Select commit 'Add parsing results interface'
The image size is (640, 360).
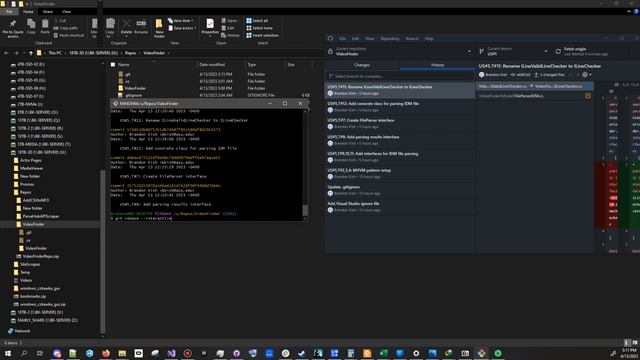[400, 140]
